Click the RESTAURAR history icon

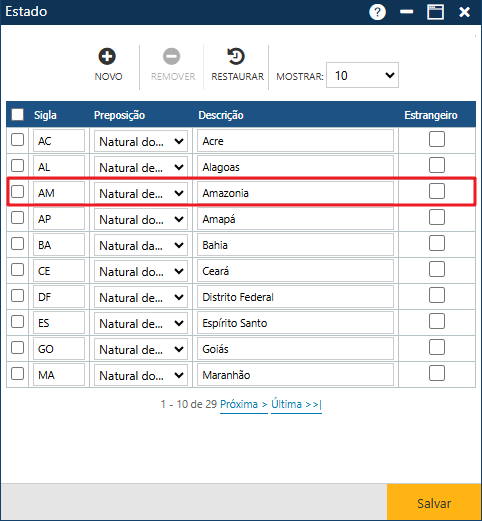click(x=236, y=56)
